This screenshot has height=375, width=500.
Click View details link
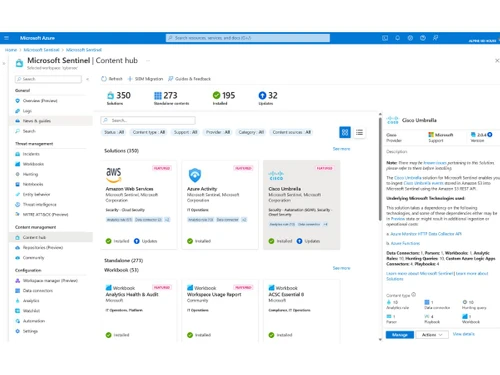click(x=463, y=334)
